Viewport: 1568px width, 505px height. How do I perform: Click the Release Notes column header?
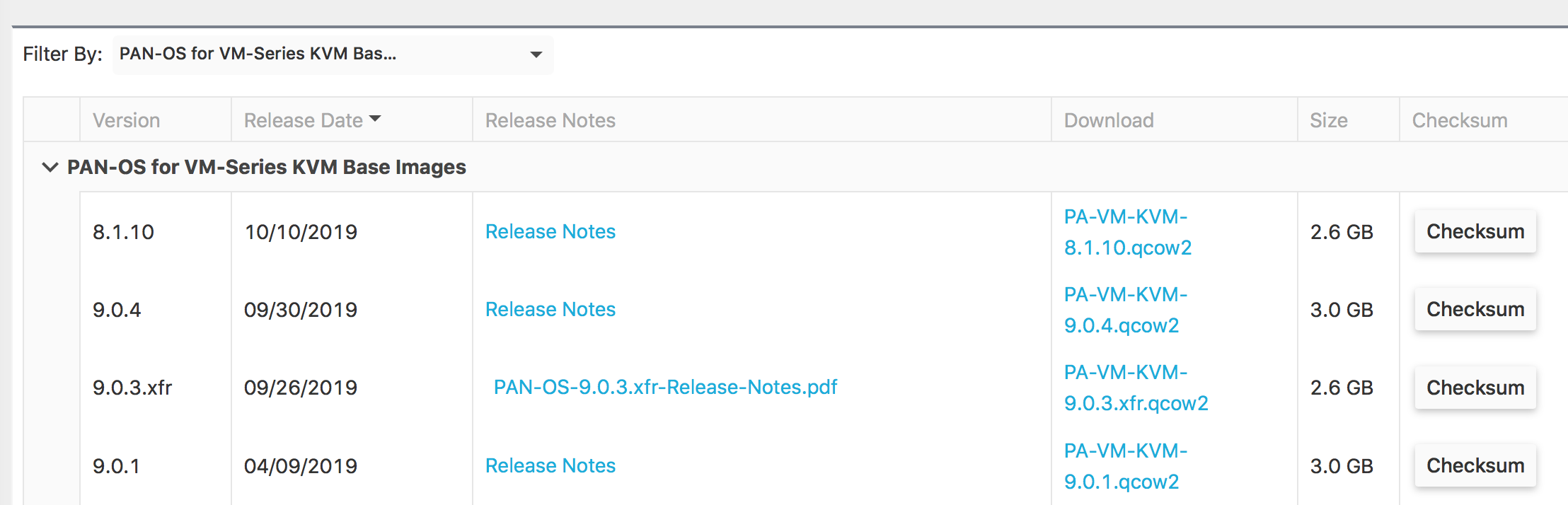550,120
